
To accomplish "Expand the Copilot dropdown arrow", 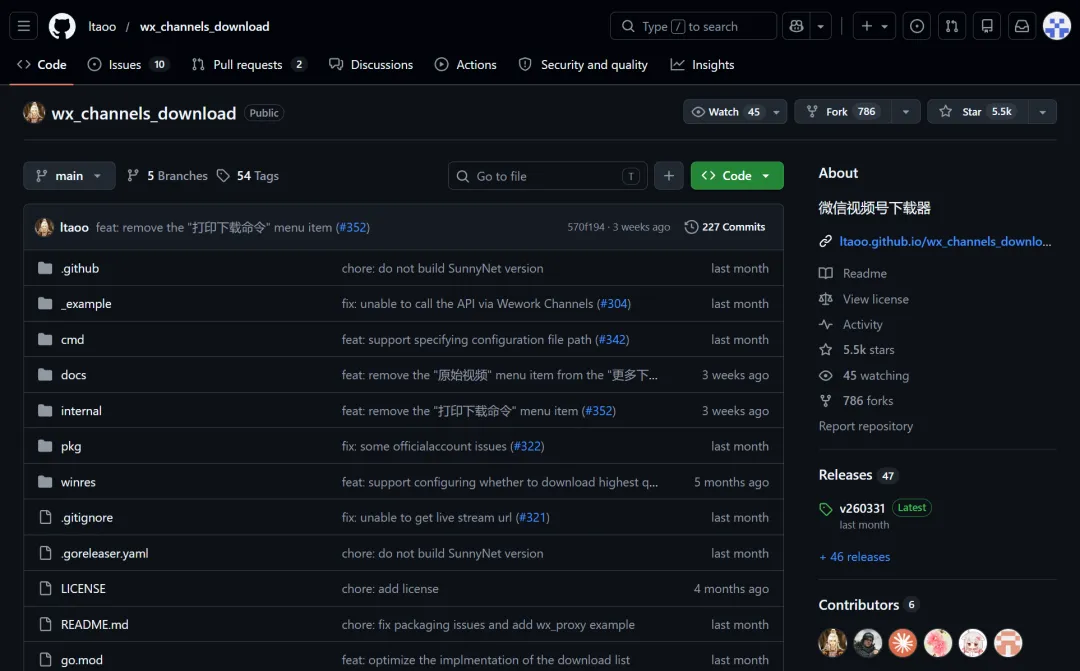I will [x=820, y=26].
